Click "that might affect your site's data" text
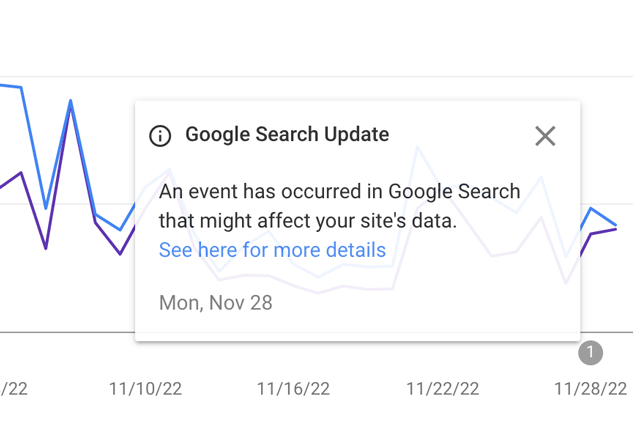Image resolution: width=640 pixels, height=428 pixels. (307, 221)
